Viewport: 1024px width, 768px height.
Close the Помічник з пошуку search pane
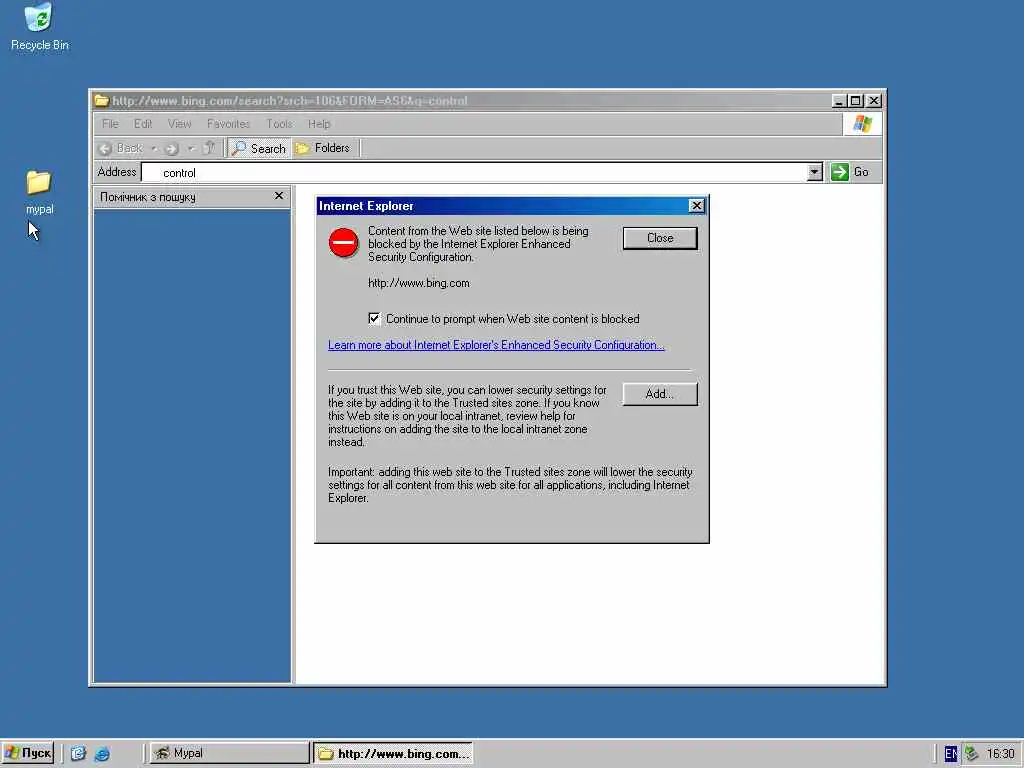point(279,196)
